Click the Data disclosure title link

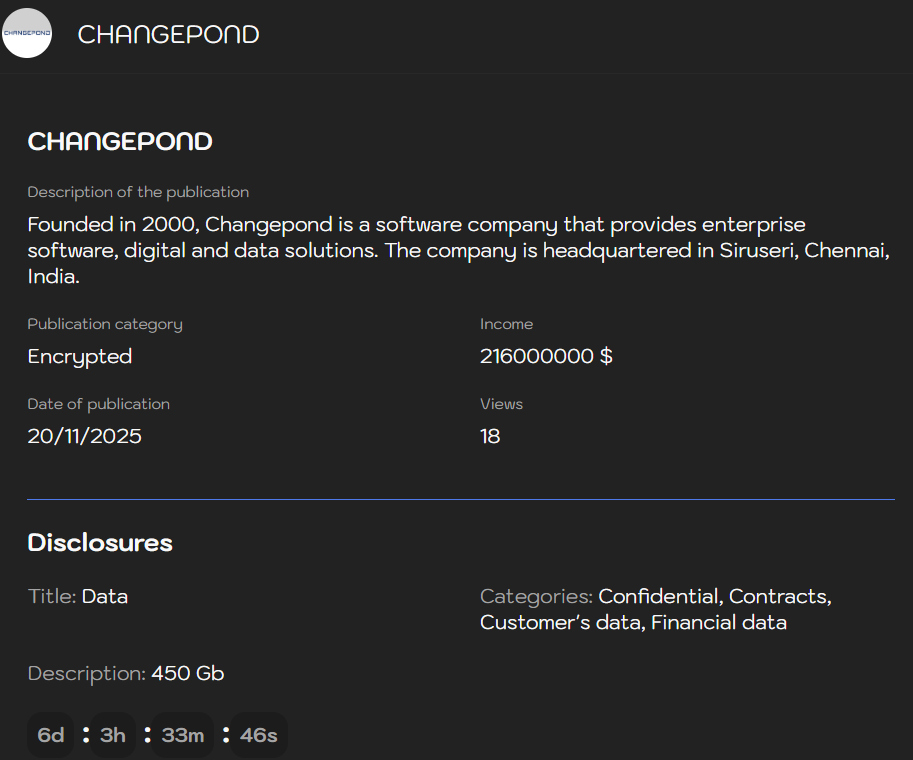[104, 596]
